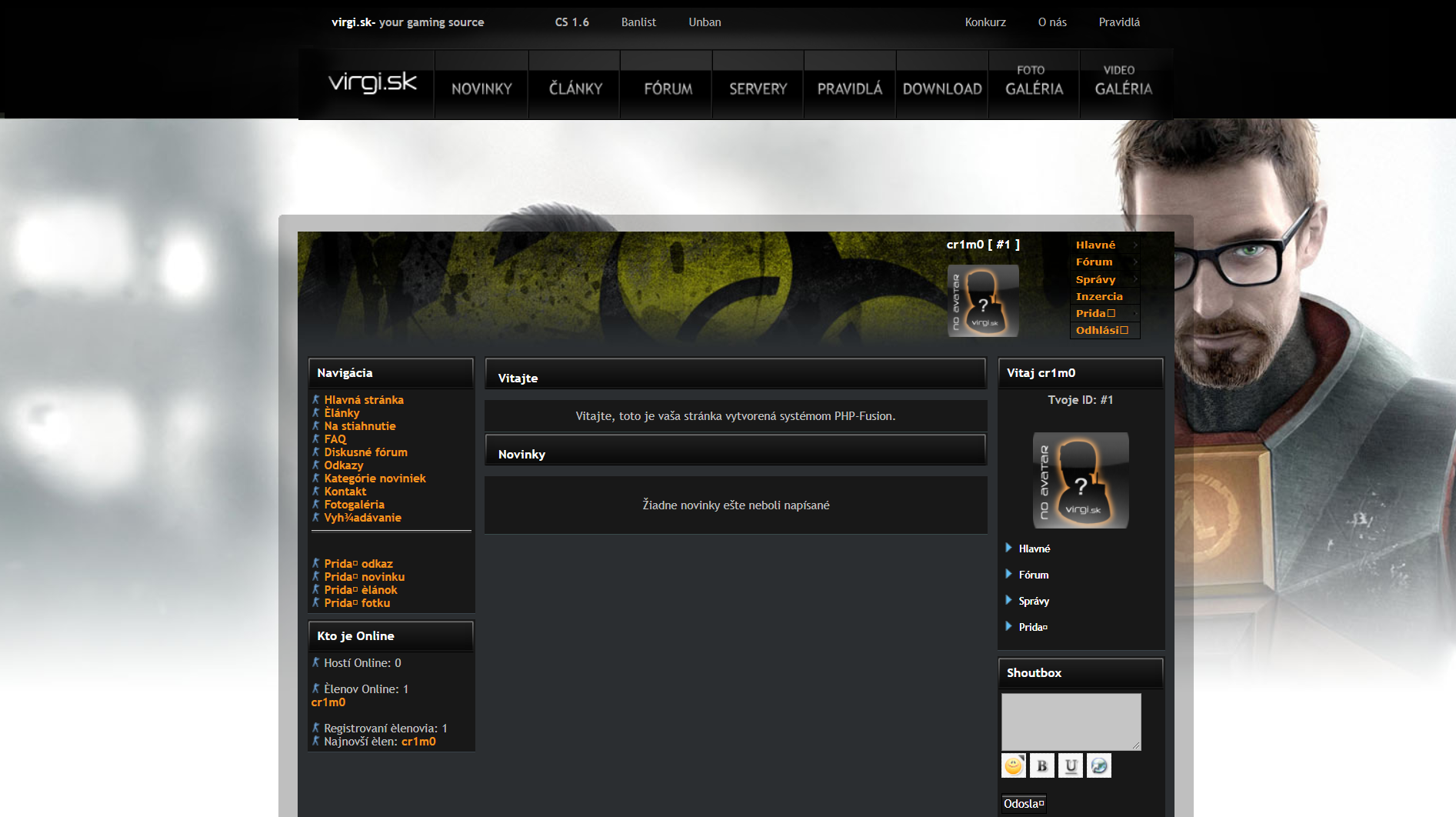Open the Konkurz top link

[985, 22]
